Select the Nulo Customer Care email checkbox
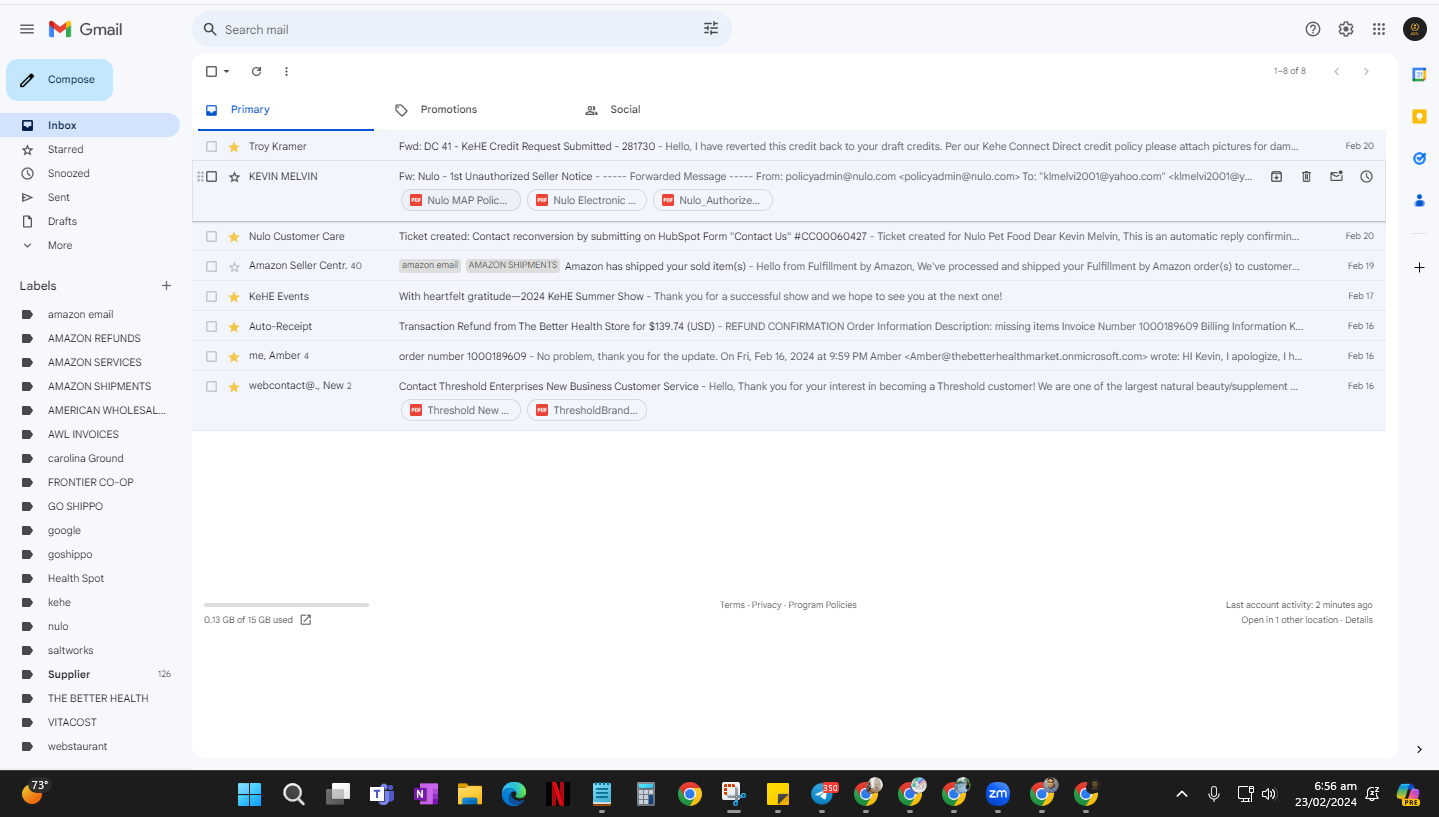This screenshot has height=817, width=1439. [211, 237]
